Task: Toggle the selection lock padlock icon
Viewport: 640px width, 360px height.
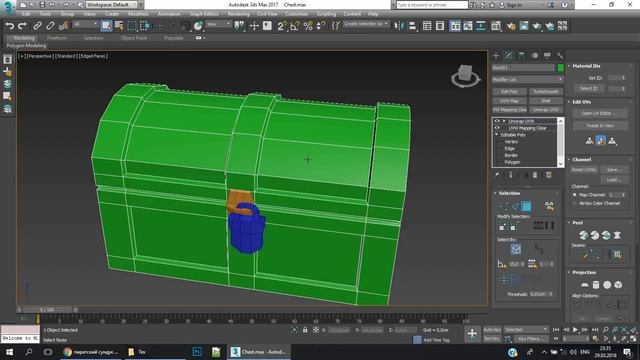Action: click(x=305, y=330)
